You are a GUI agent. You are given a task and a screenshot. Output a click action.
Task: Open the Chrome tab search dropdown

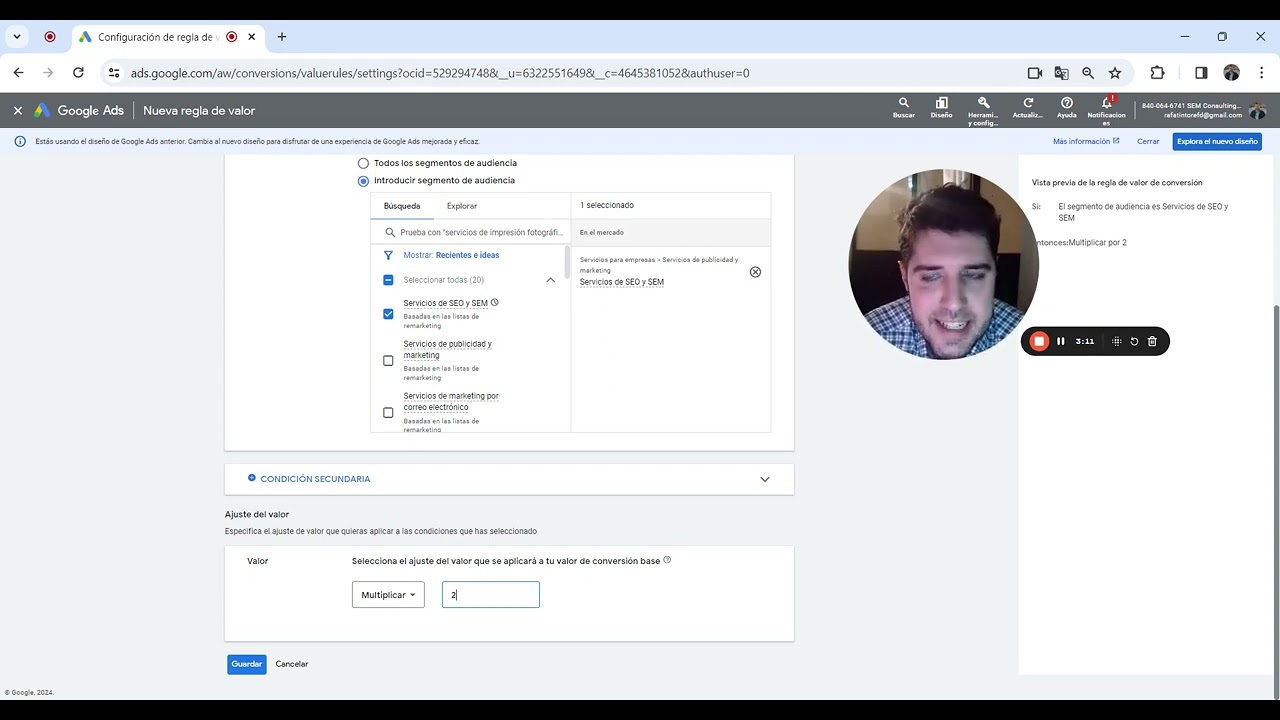pyautogui.click(x=17, y=37)
